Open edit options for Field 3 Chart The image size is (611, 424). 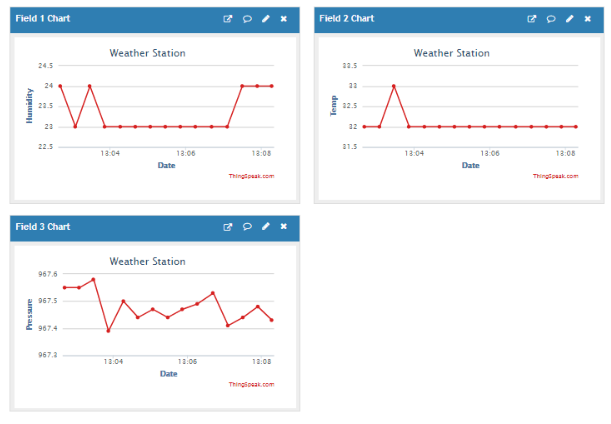click(265, 227)
